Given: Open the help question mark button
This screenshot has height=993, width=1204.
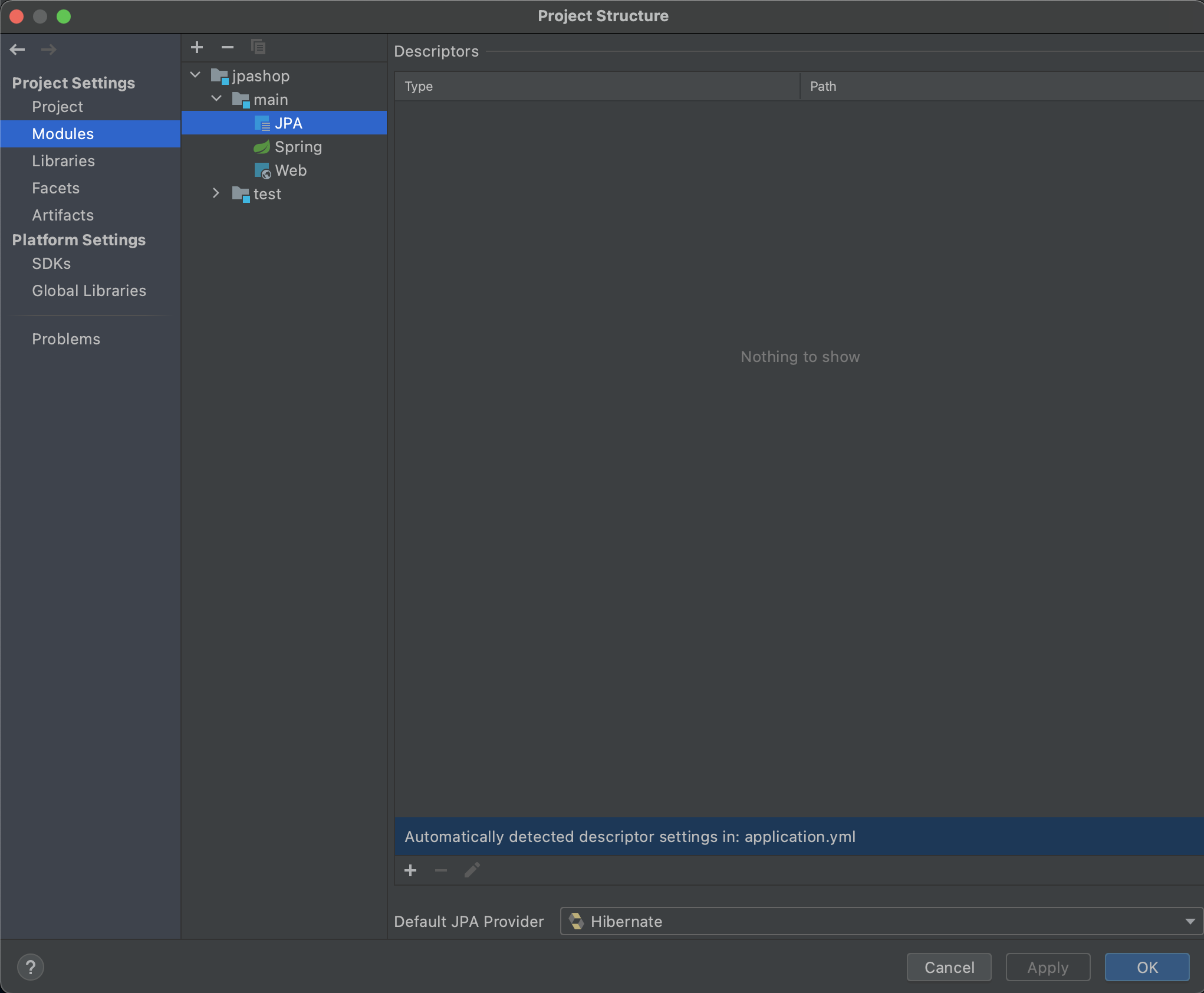Looking at the screenshot, I should 31,967.
